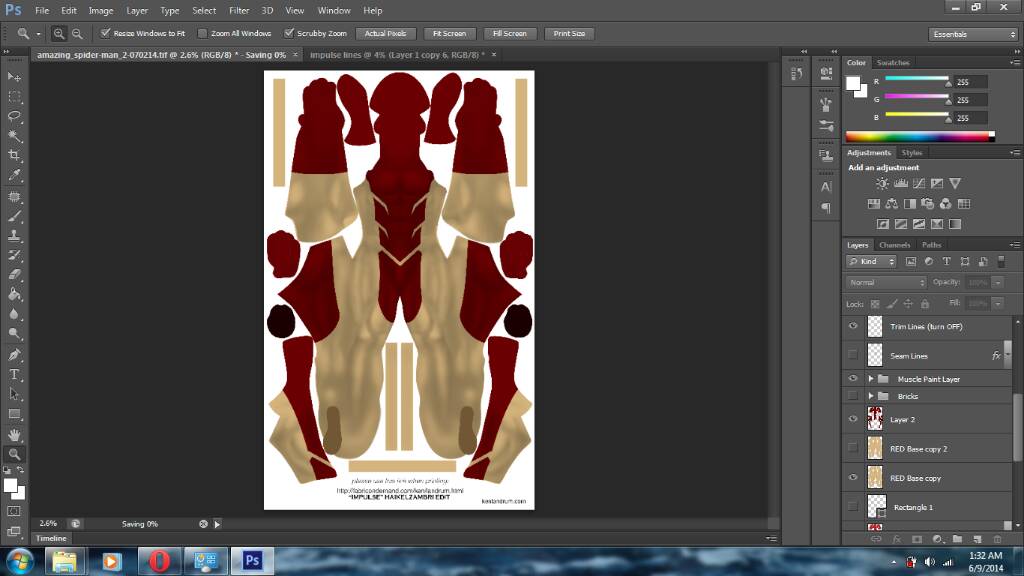Select the Paint Bucket tool
Screen dimensions: 1024x576
pyautogui.click(x=14, y=295)
